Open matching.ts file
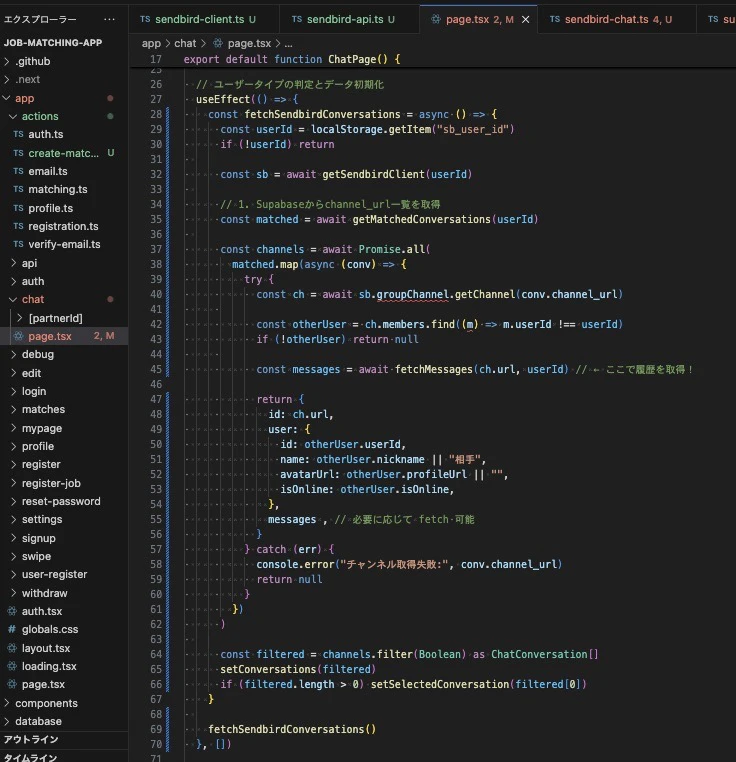The width and height of the screenshot is (736, 762). click(64, 189)
